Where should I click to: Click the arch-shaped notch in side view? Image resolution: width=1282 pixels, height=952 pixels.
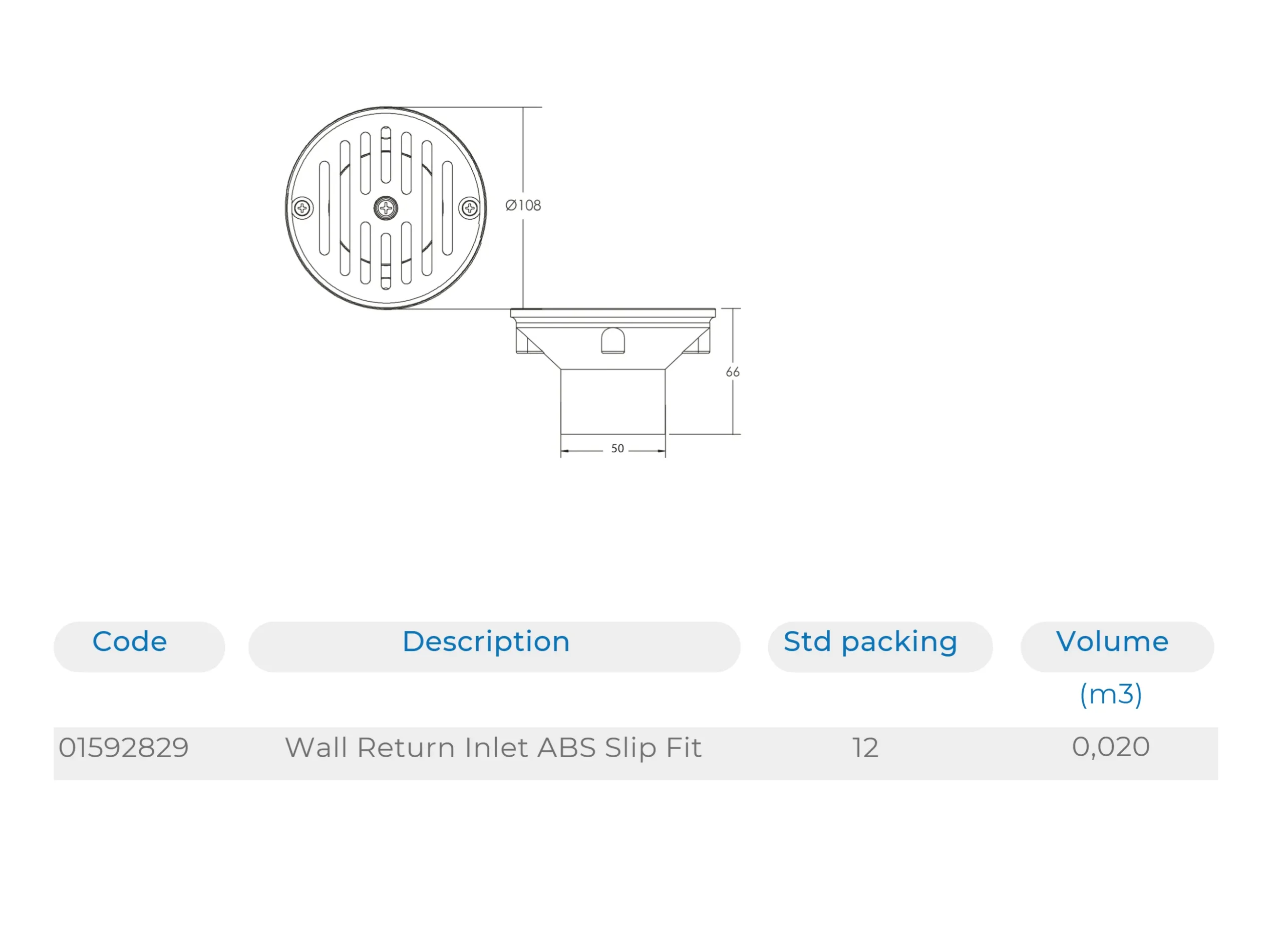[x=612, y=341]
